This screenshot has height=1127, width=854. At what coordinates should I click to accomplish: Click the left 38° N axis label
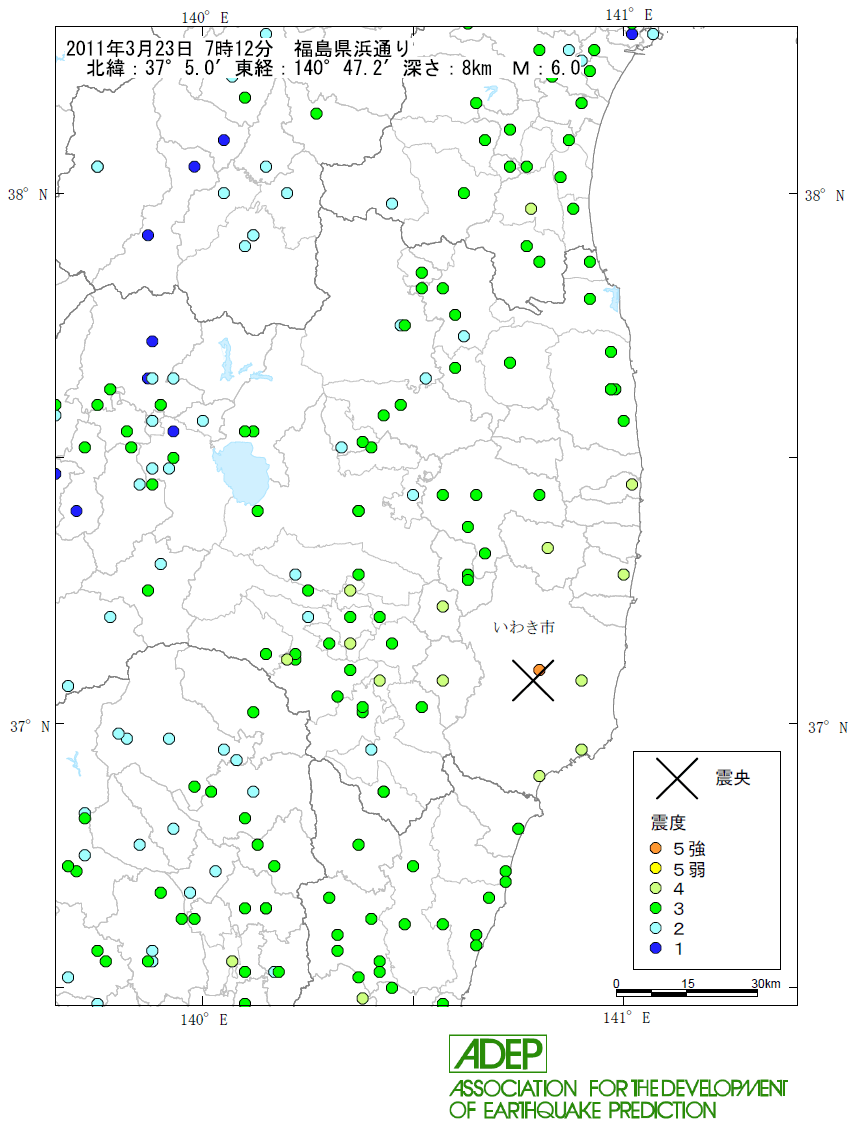(28, 195)
